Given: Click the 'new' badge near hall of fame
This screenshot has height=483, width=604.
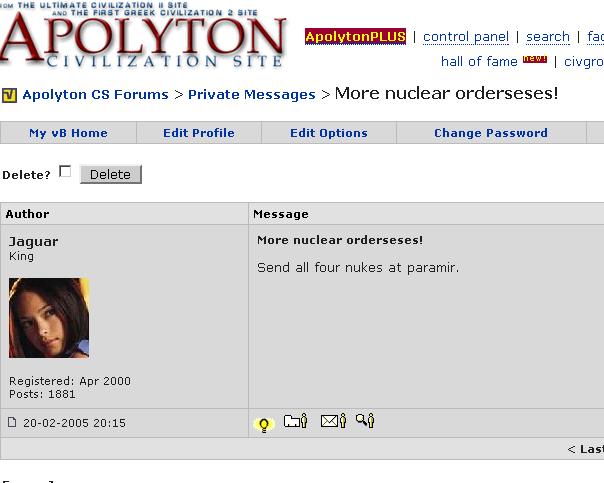Looking at the screenshot, I should pos(535,59).
